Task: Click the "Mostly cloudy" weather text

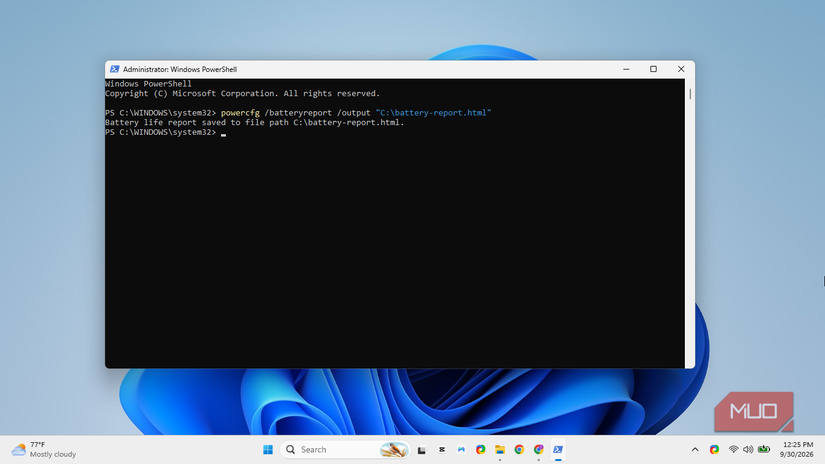Action: coord(53,455)
